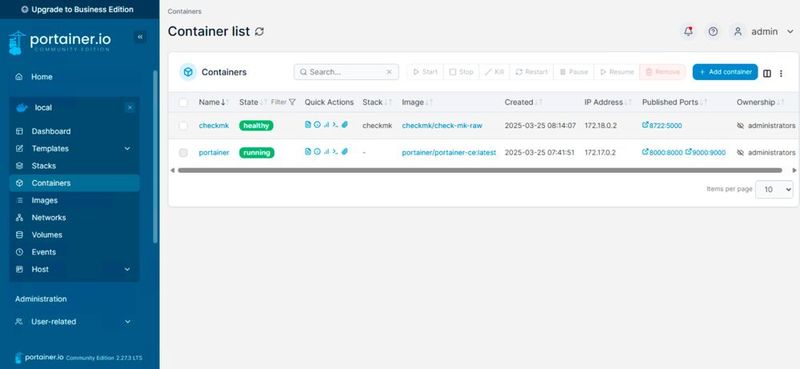Tick the select-all containers checkbox
This screenshot has height=369, width=800.
coord(183,103)
